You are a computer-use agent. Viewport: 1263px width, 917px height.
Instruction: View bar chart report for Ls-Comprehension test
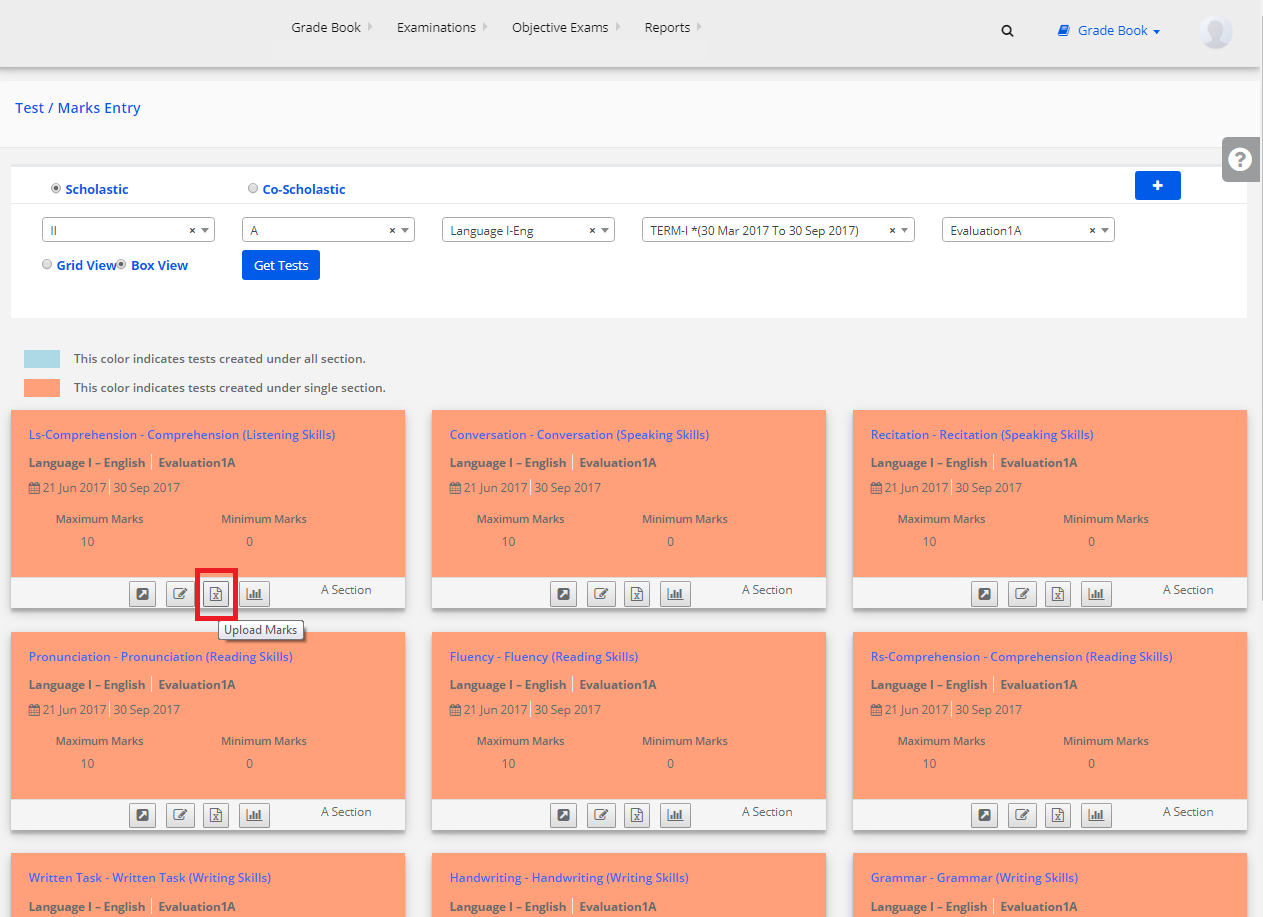254,594
